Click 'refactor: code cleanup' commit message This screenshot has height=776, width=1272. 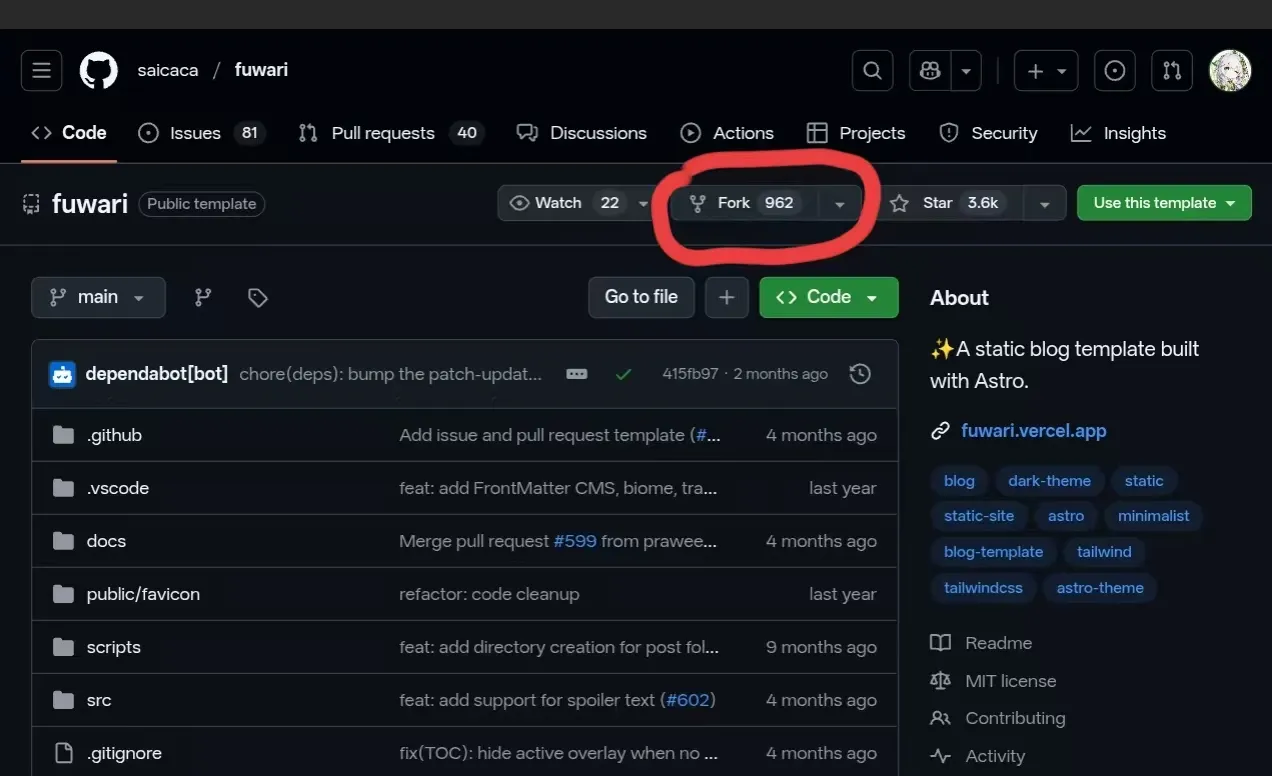[489, 594]
